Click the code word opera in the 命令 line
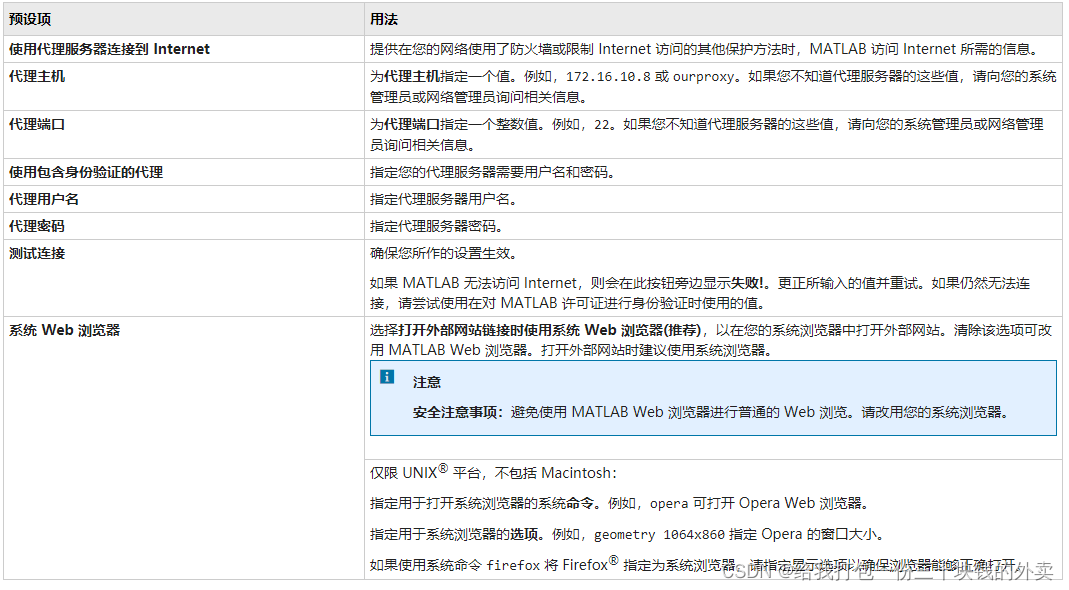This screenshot has height=590, width=1069. point(669,503)
